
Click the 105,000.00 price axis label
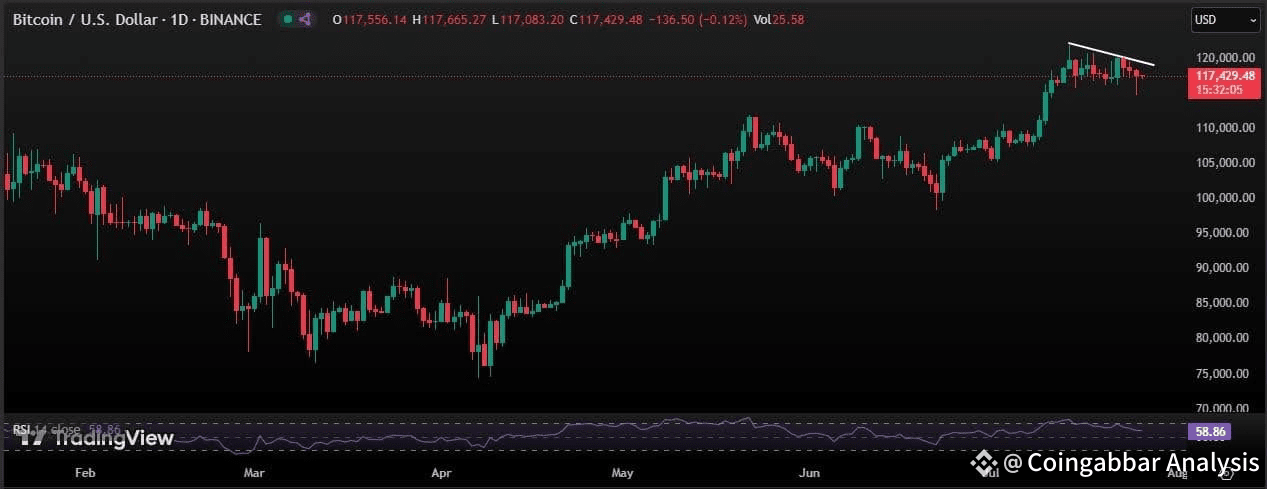1224,163
